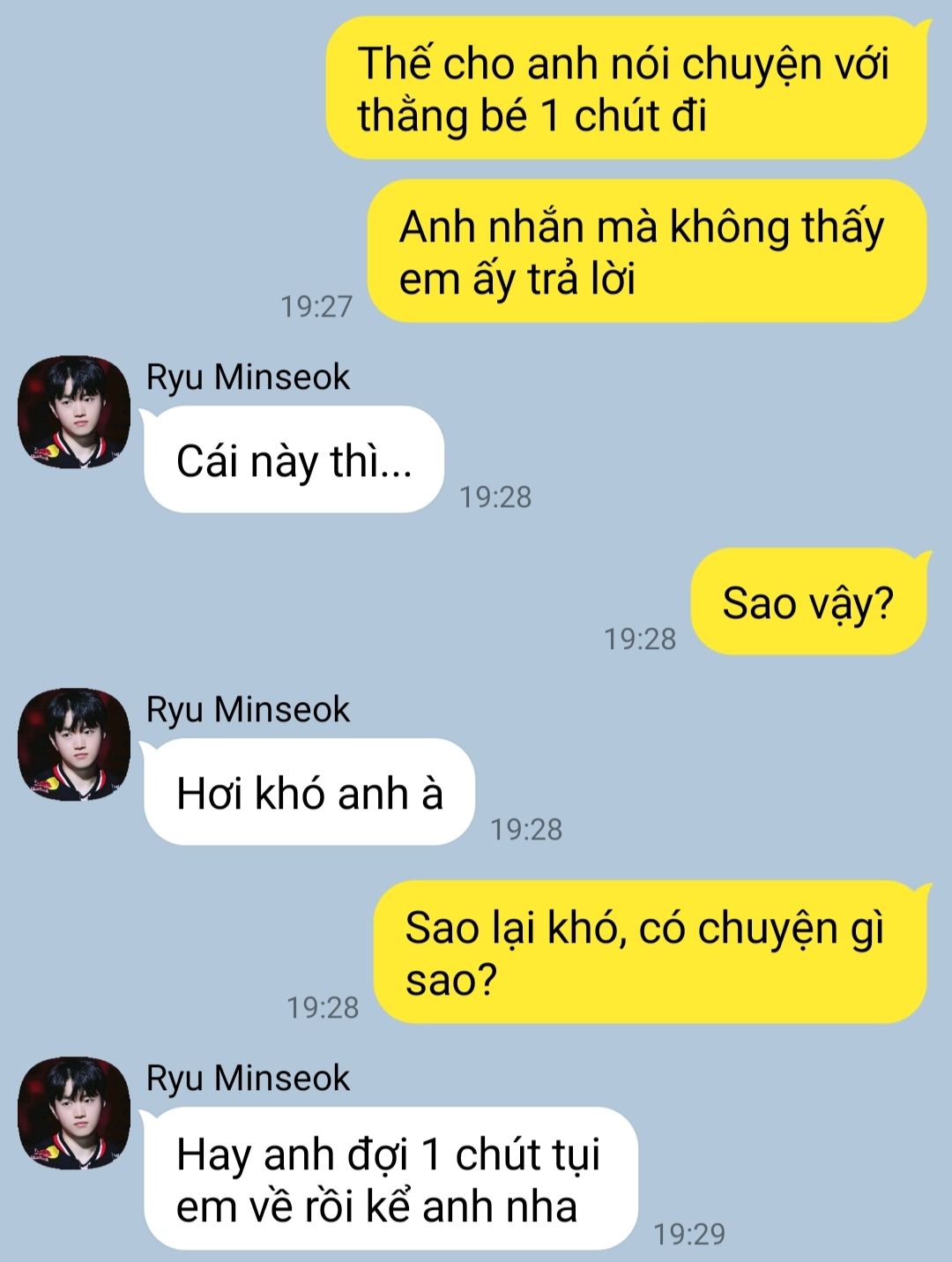Select the "Sao lại khó, có chuyện gì sao?" bubble
This screenshot has height=1262, width=952.
651,952
